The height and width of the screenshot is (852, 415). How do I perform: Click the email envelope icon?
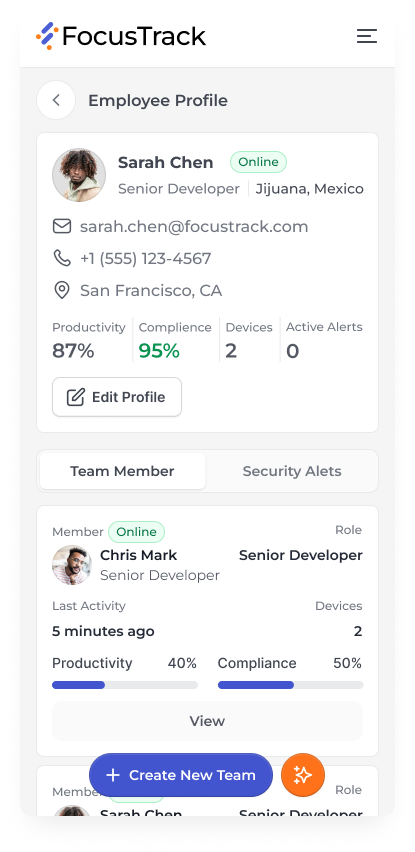62,226
